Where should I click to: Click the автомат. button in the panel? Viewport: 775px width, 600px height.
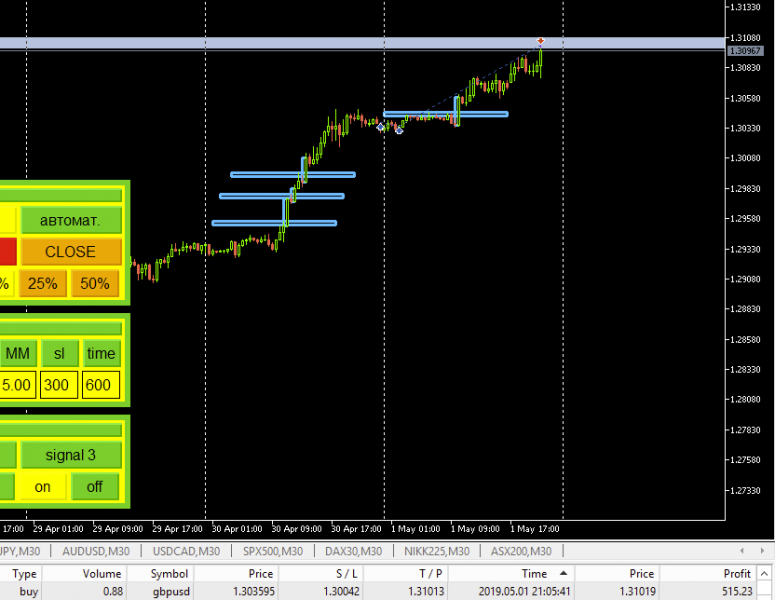click(x=71, y=220)
